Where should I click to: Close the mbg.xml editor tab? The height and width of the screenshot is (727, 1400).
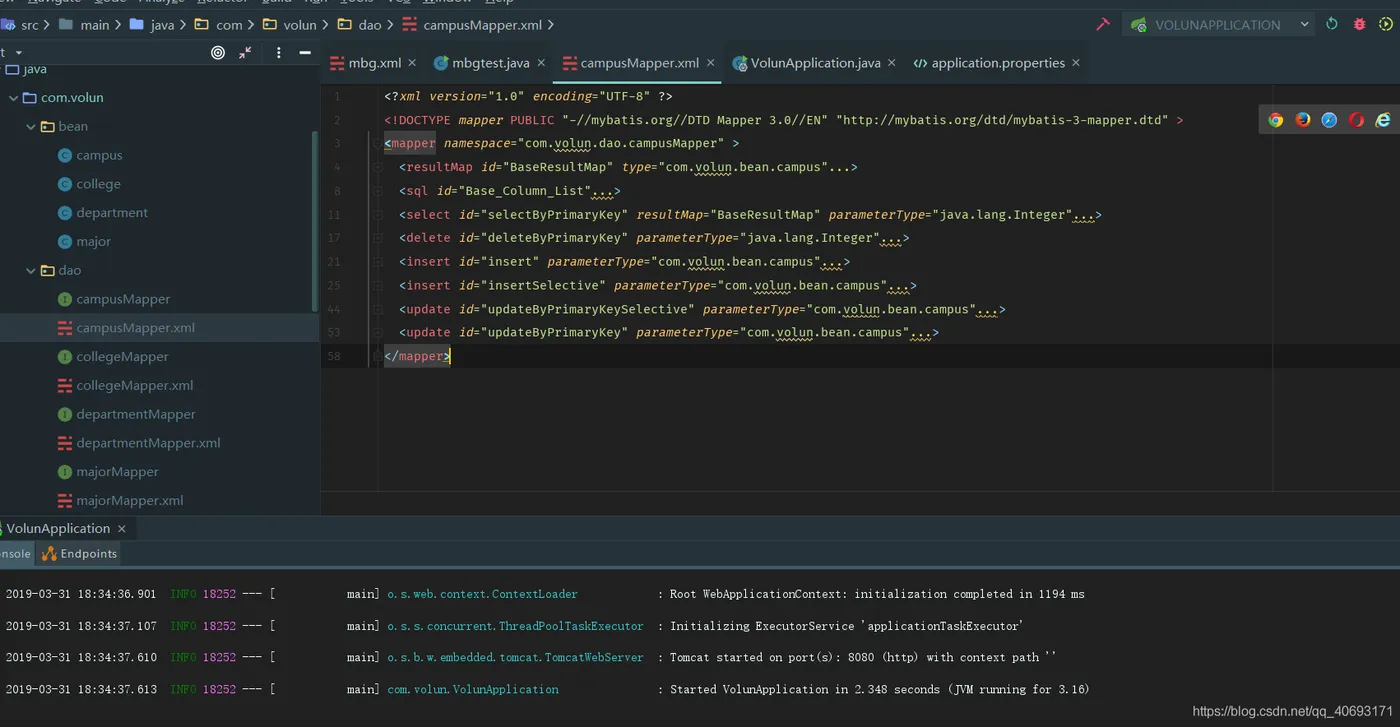[414, 63]
